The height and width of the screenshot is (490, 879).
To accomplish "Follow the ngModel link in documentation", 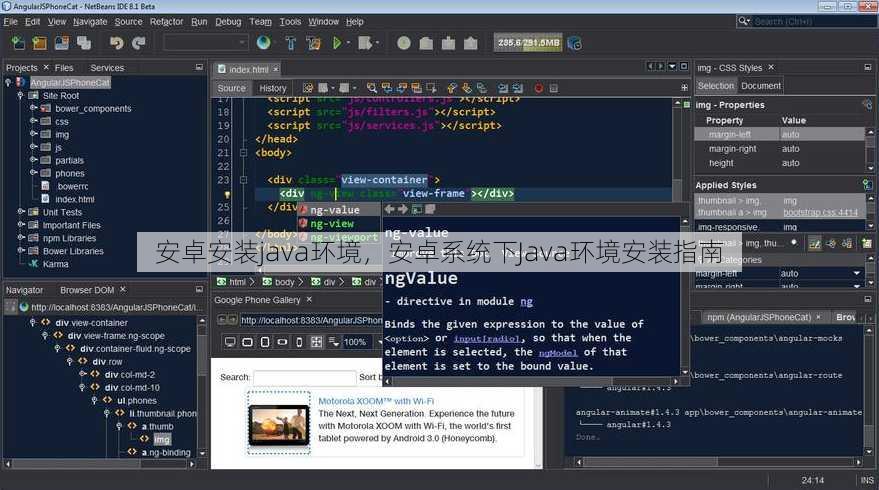I will pyautogui.click(x=558, y=353).
